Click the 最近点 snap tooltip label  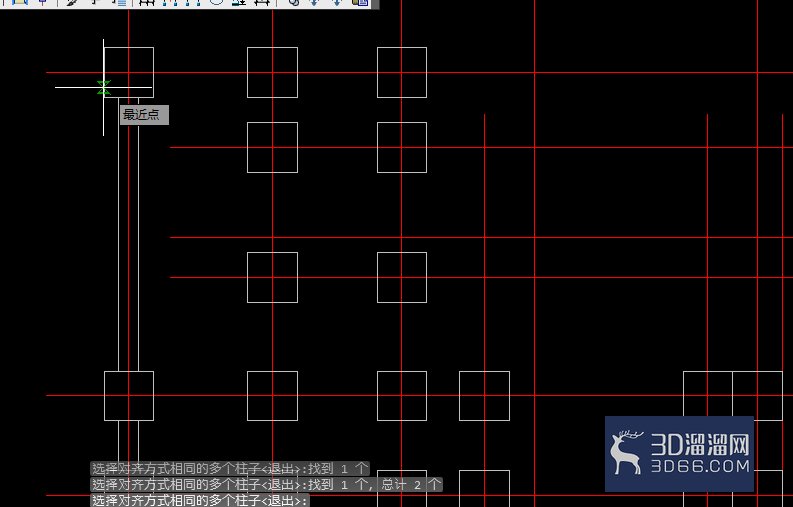144,115
